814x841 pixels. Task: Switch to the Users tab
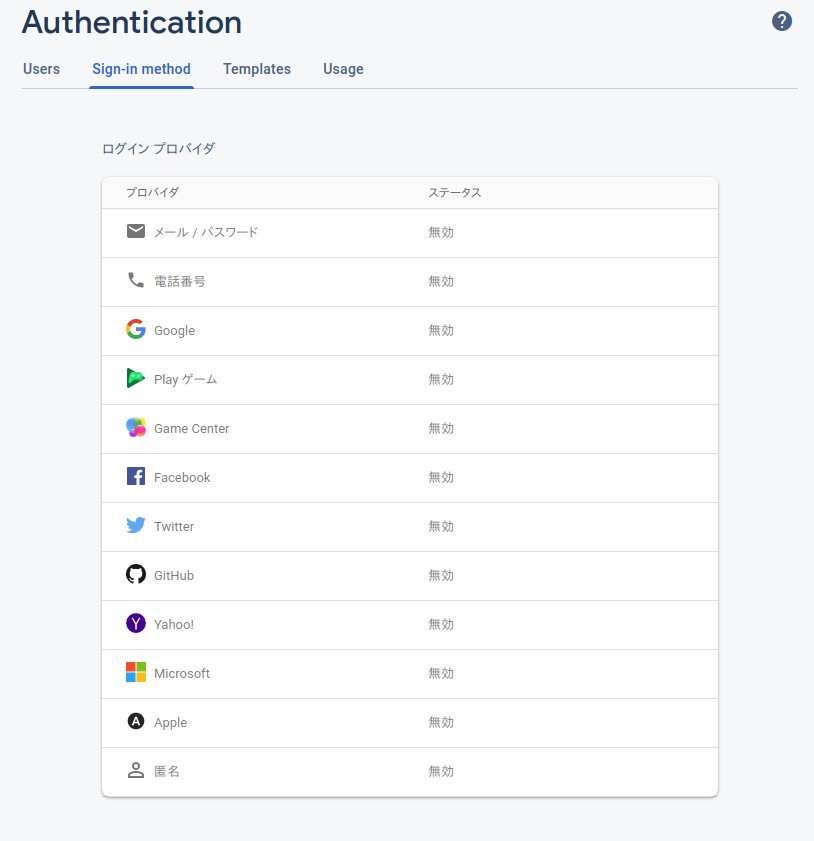[x=41, y=69]
